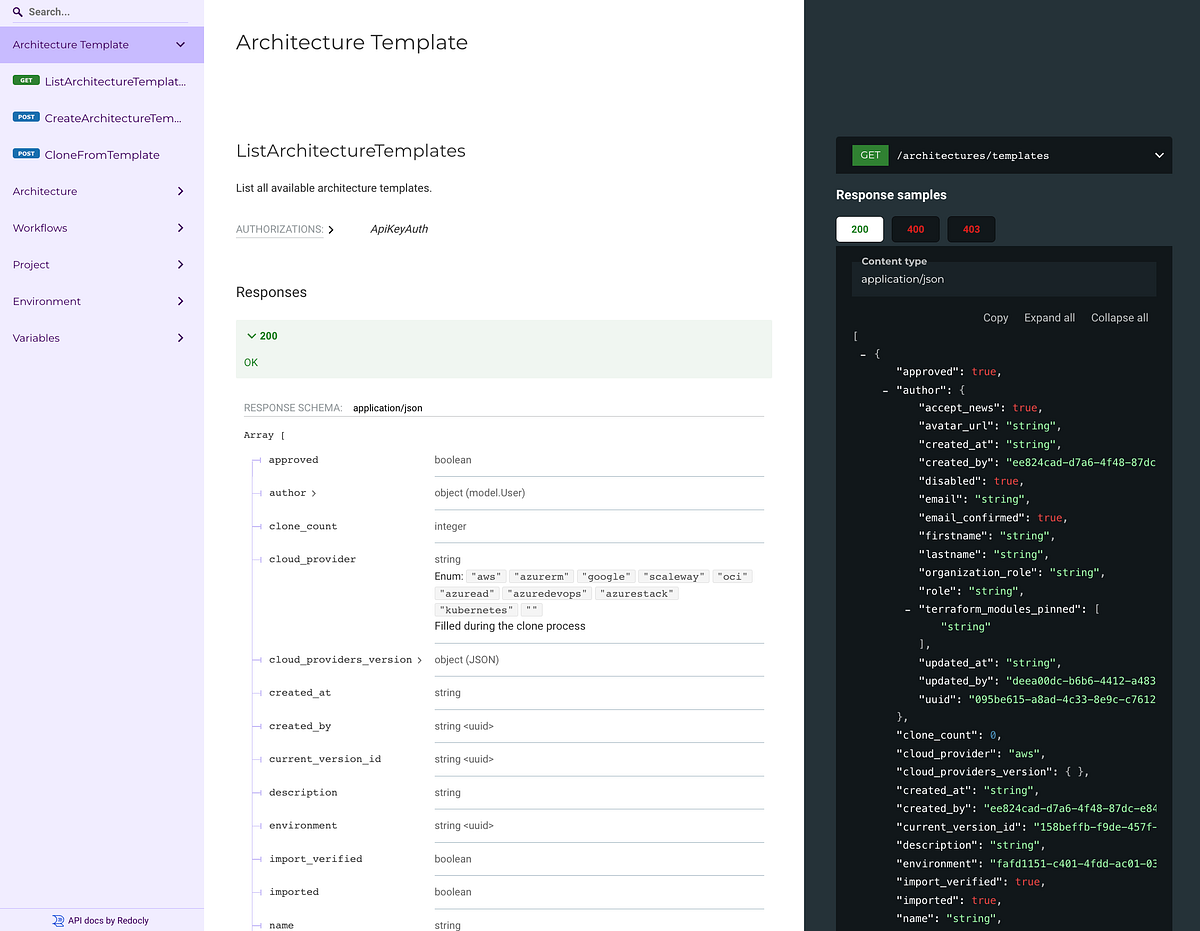1200x931 pixels.
Task: Click the GET badge beside ListArchitectureTemplates
Action: click(26, 80)
